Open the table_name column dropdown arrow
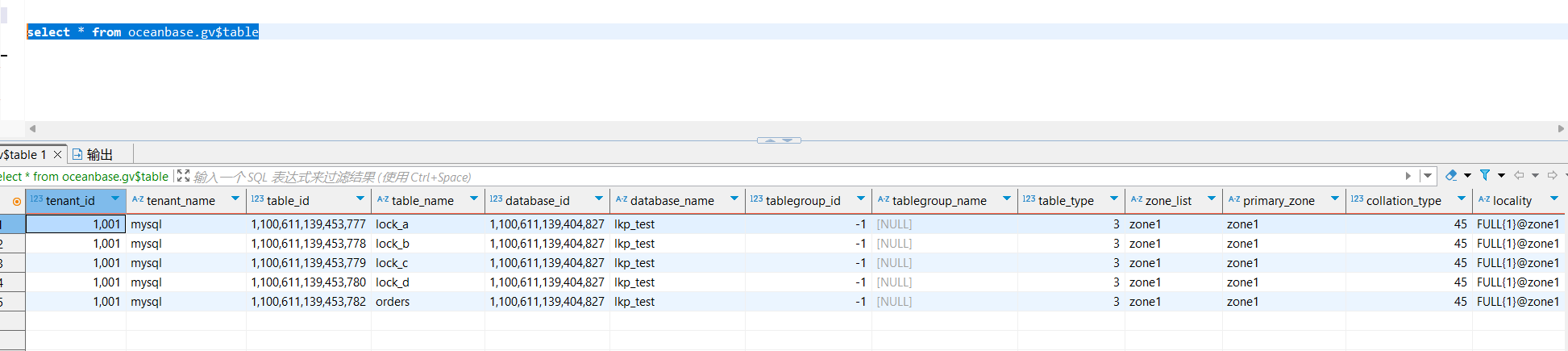Image resolution: width=1568 pixels, height=351 pixels. pyautogui.click(x=474, y=198)
